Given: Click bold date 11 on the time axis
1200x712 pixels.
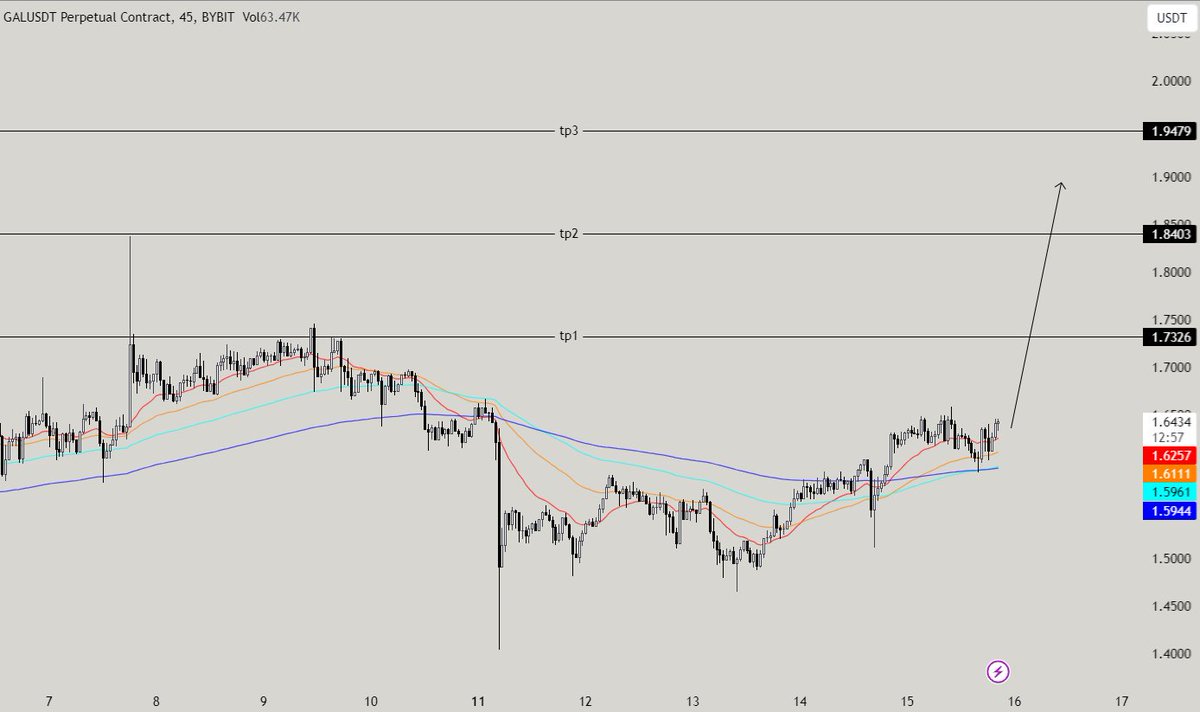Looking at the screenshot, I should pos(478,700).
